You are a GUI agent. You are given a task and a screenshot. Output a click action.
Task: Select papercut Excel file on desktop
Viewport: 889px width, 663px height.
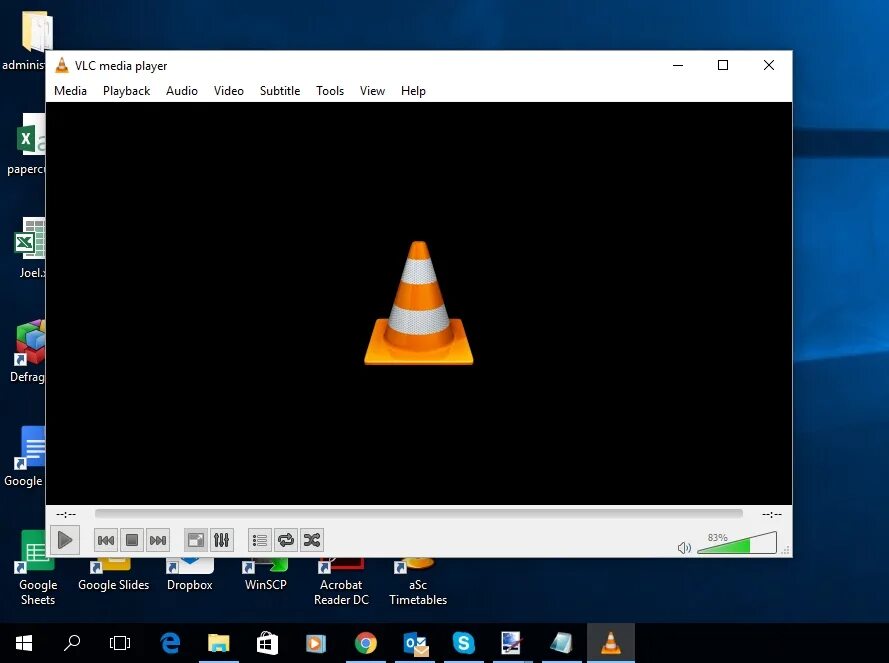coord(26,144)
